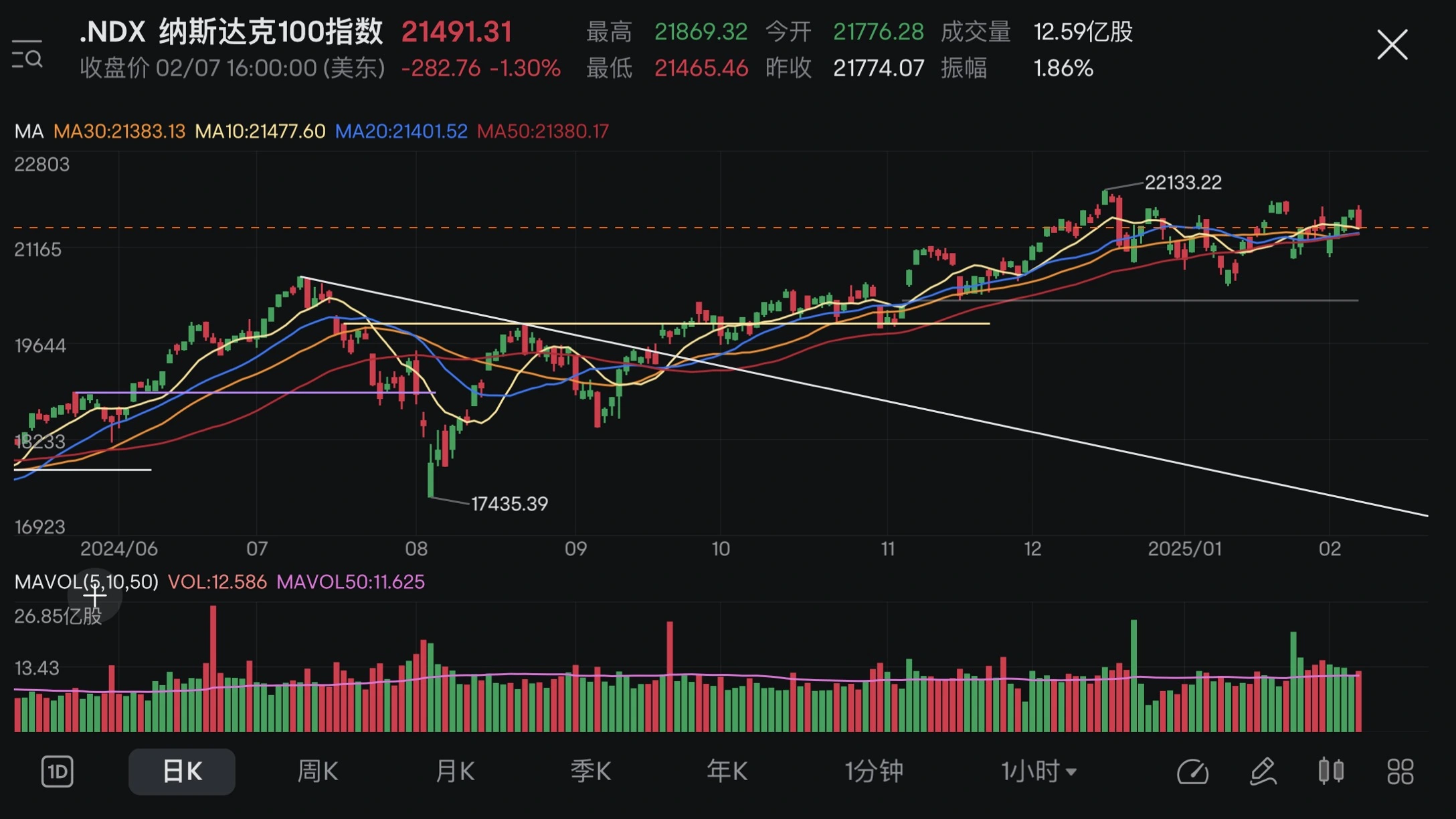
Task: Open the stock search list icon
Action: [27, 54]
